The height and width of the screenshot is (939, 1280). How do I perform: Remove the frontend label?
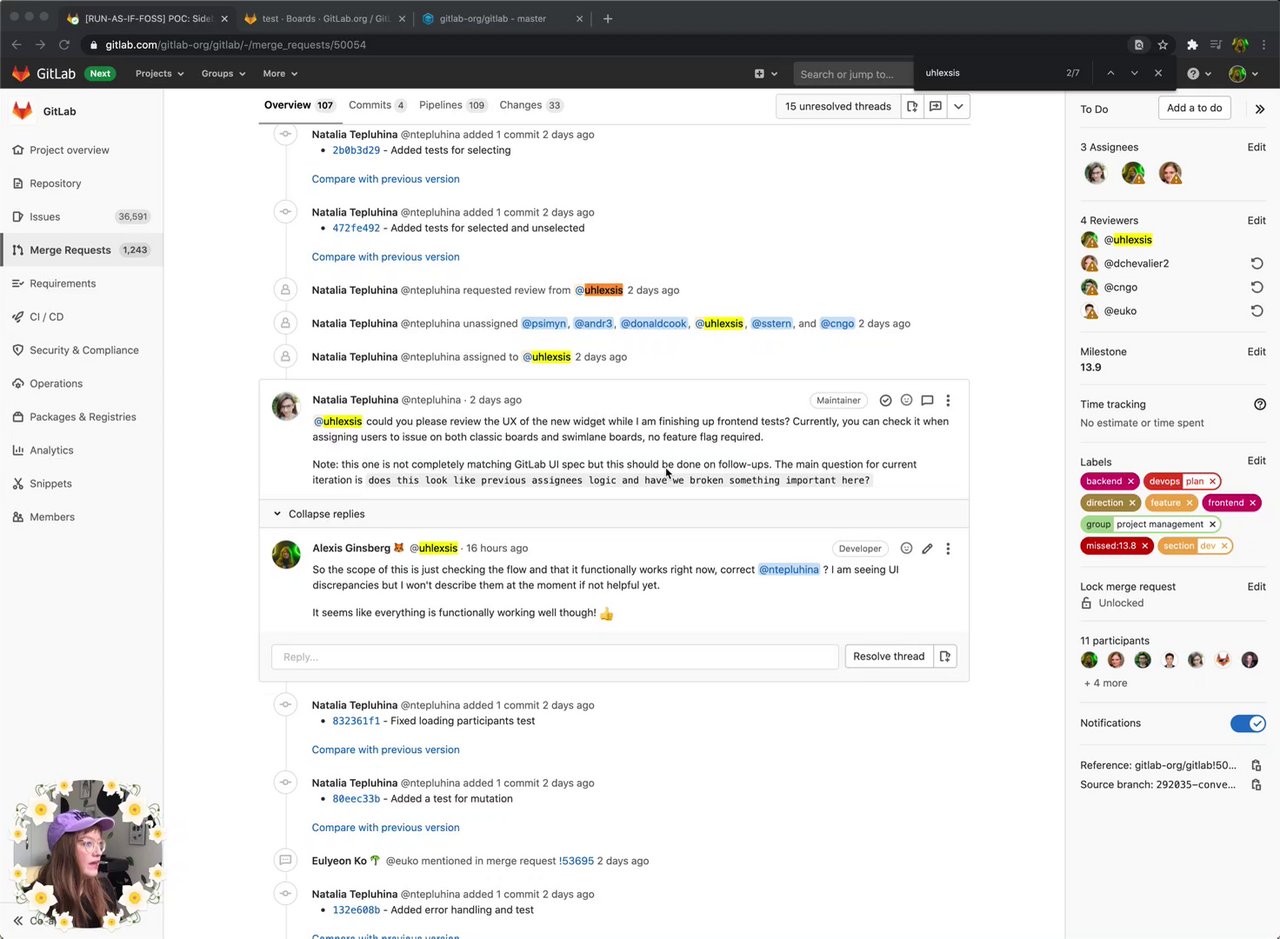[1252, 503]
